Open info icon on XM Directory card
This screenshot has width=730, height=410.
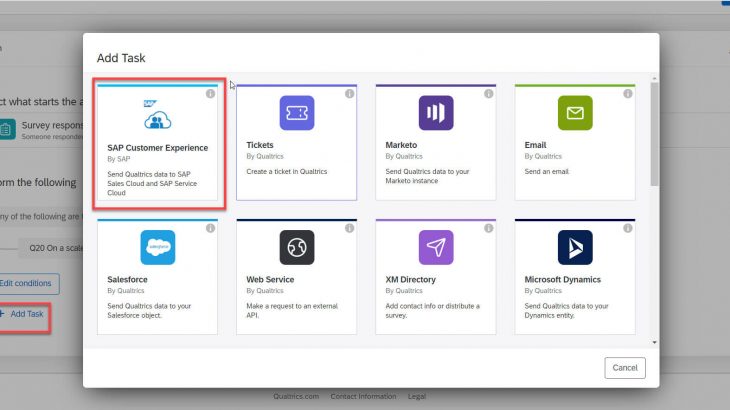[488, 228]
